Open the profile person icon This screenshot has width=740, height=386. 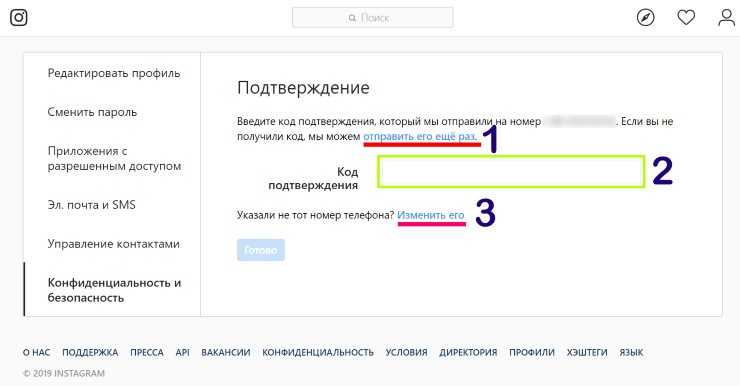point(726,18)
